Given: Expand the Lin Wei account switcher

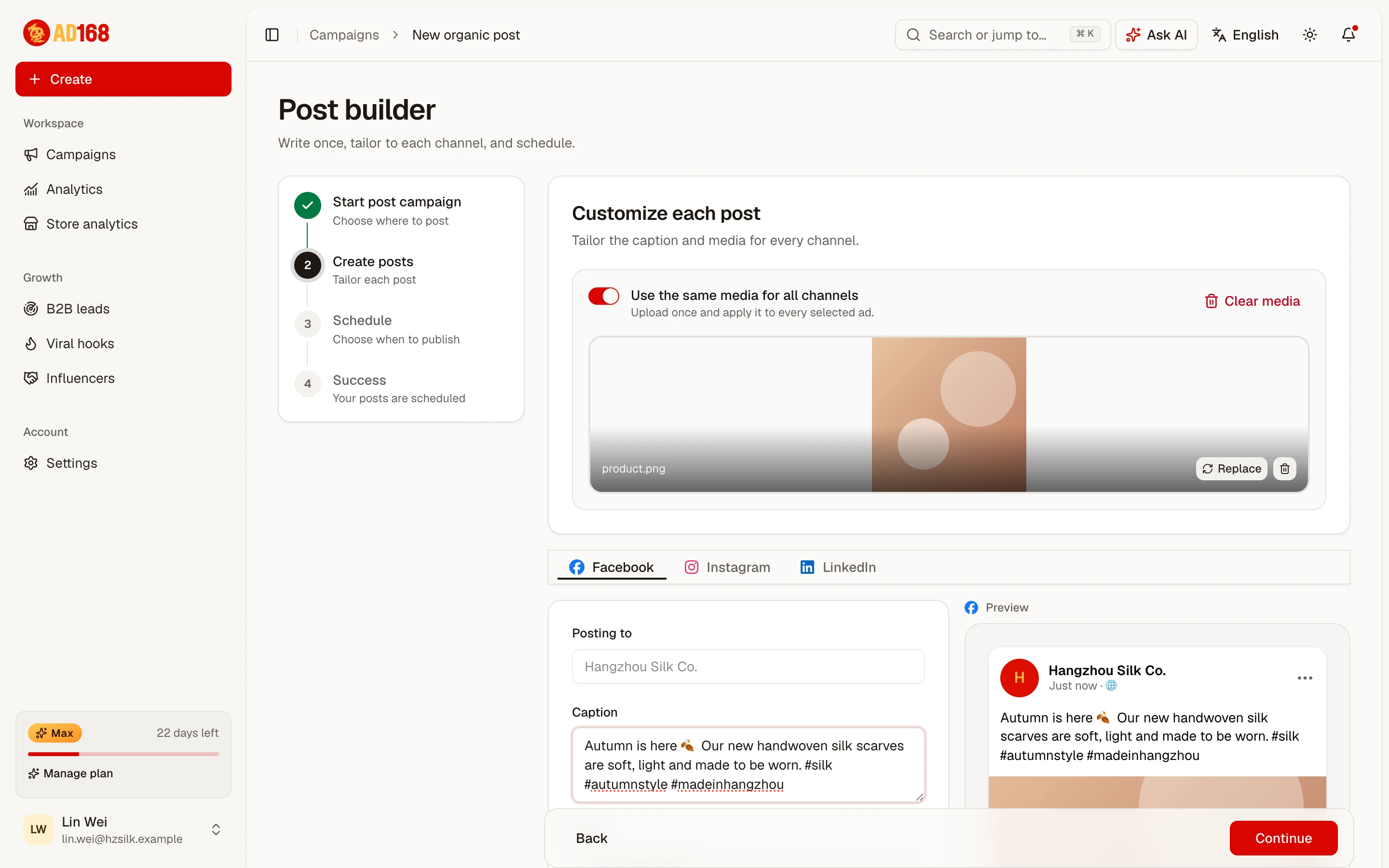Looking at the screenshot, I should tap(216, 829).
